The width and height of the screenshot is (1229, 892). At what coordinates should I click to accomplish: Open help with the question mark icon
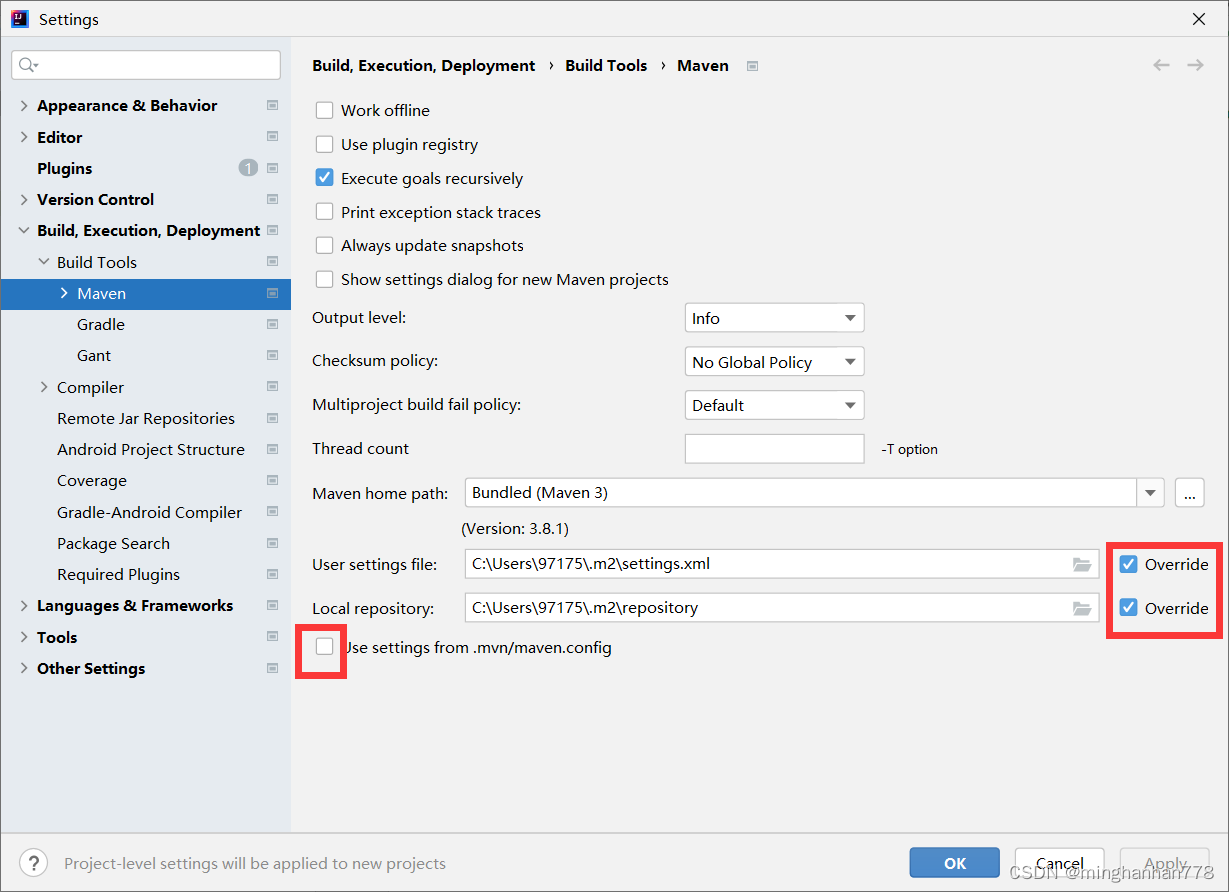point(33,863)
